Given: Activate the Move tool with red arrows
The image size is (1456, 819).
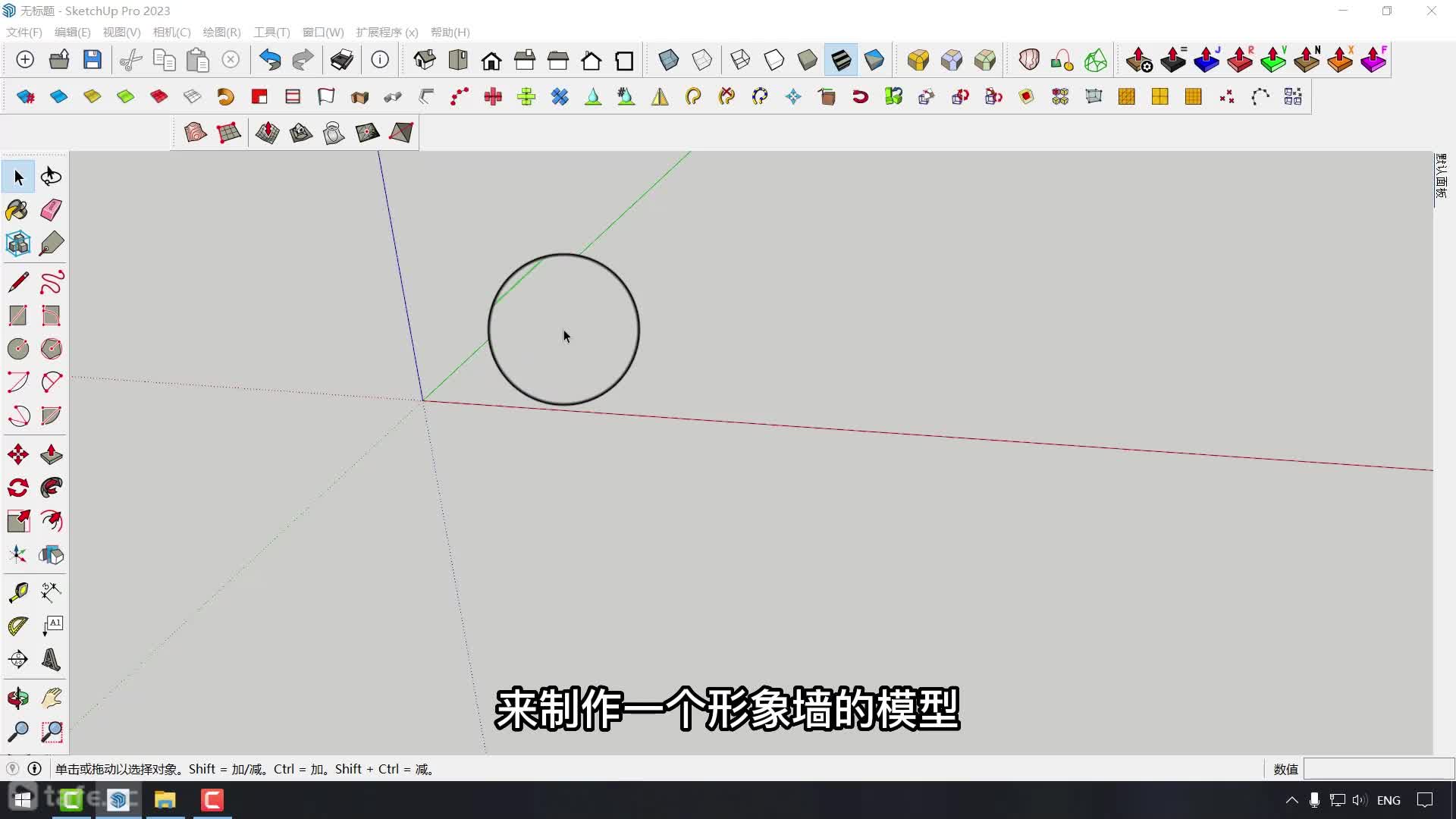Looking at the screenshot, I should [18, 454].
